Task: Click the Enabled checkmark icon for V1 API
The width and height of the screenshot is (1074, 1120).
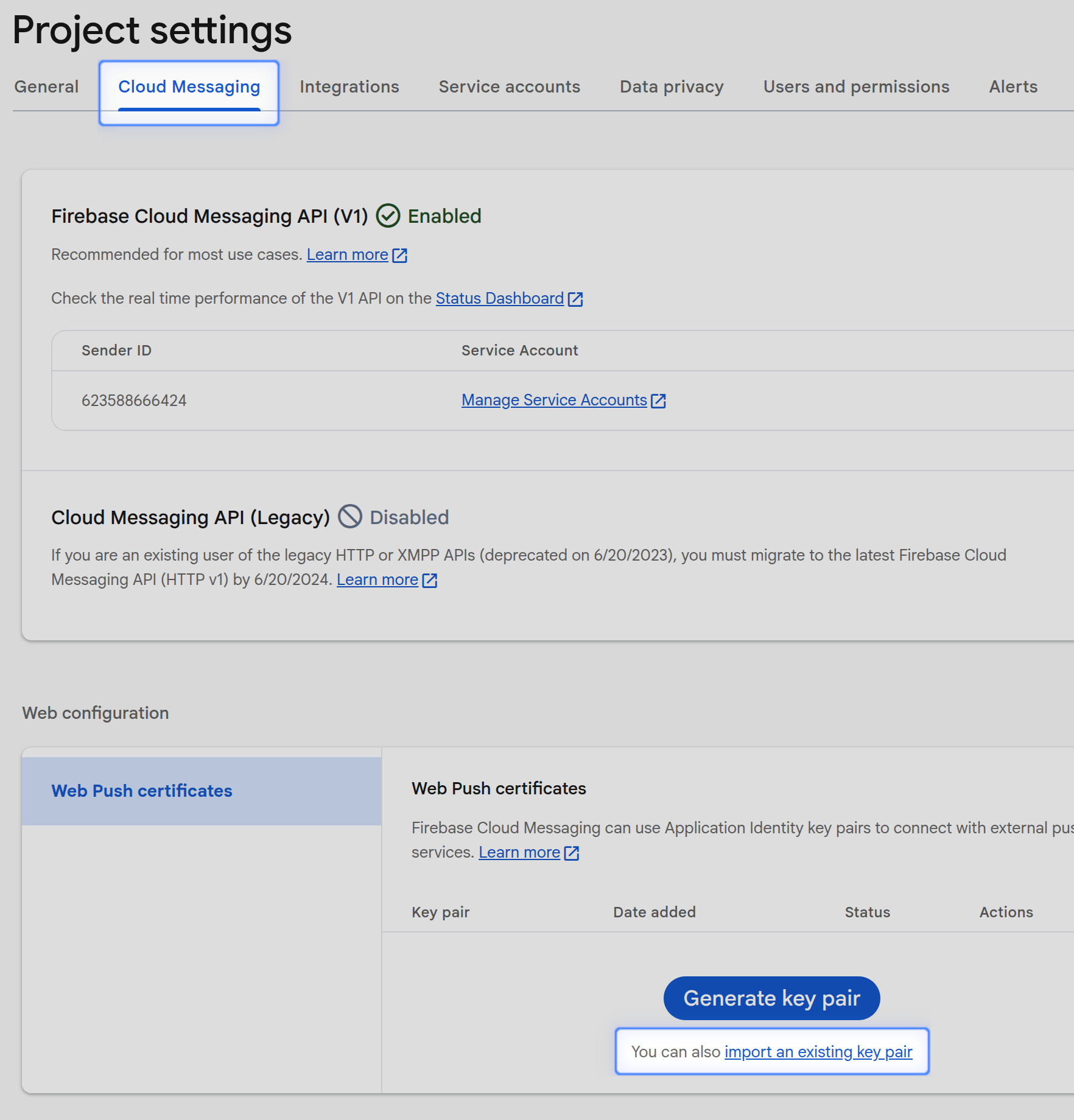Action: pos(388,215)
